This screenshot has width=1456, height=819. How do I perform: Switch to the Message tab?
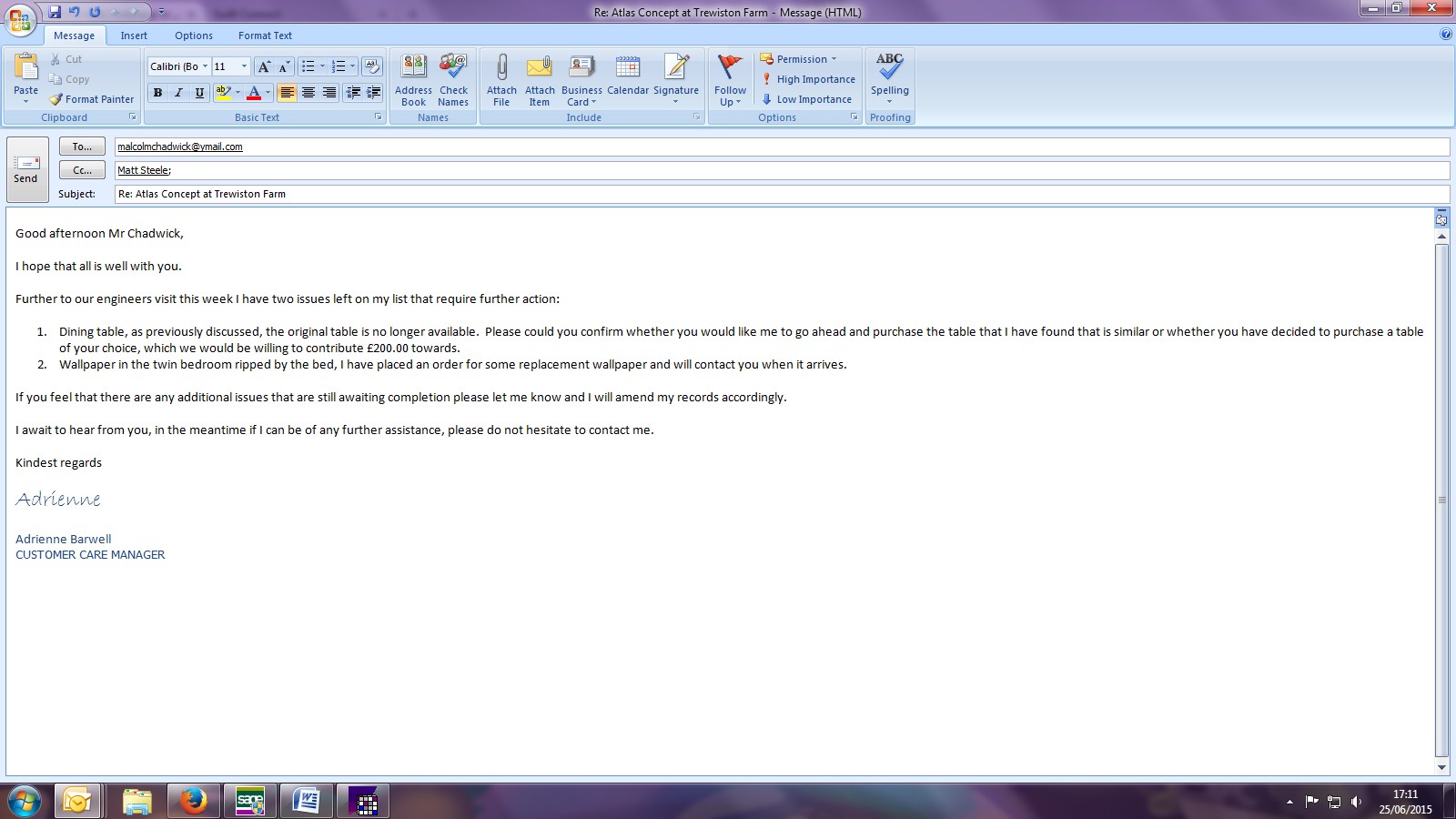tap(74, 35)
